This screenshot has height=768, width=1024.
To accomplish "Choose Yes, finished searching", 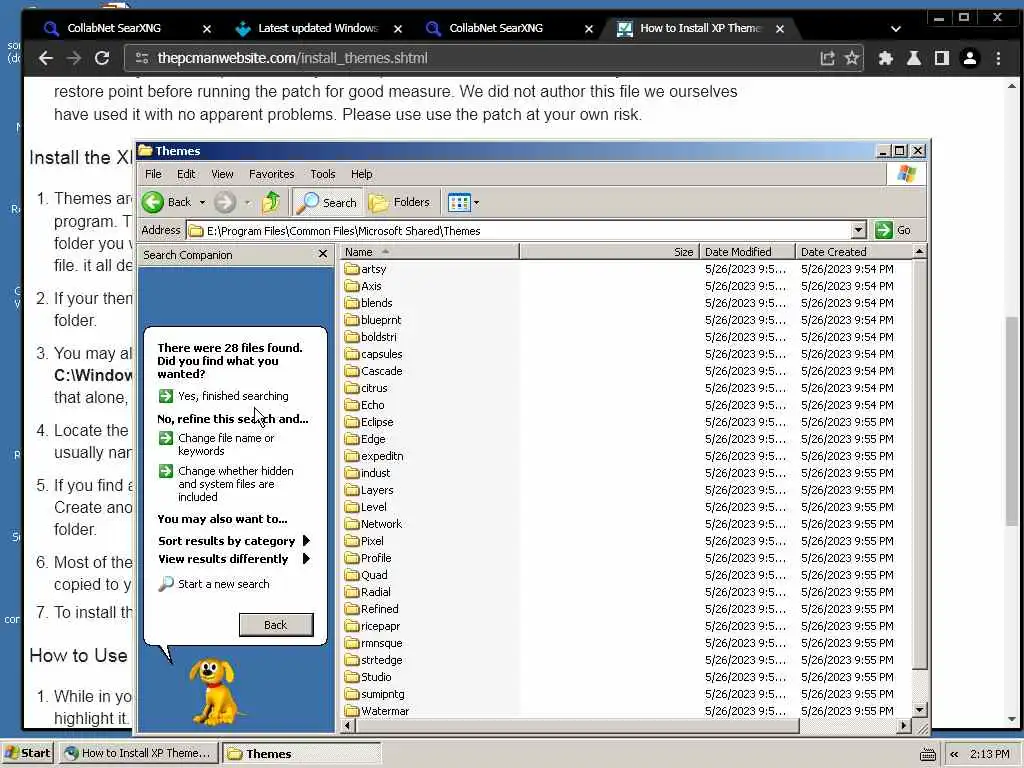I will (223, 396).
